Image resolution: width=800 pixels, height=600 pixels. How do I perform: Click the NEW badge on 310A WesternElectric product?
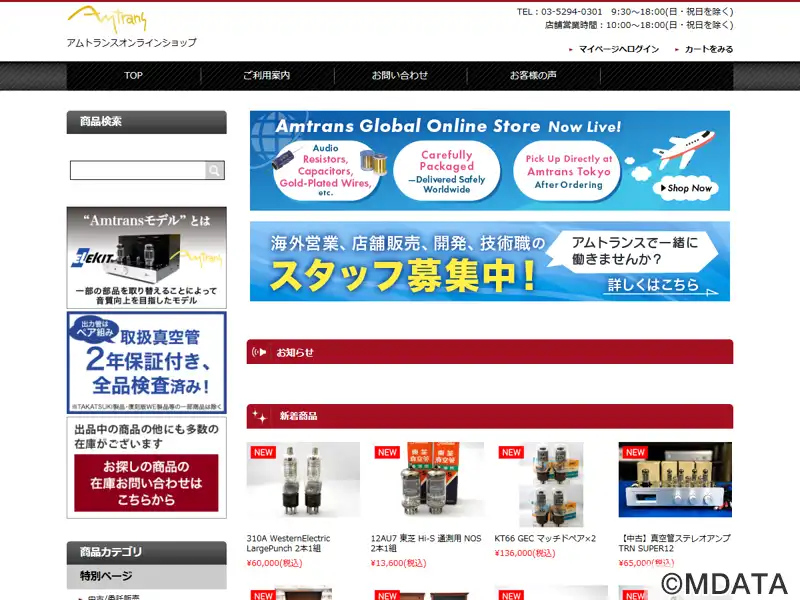point(263,452)
